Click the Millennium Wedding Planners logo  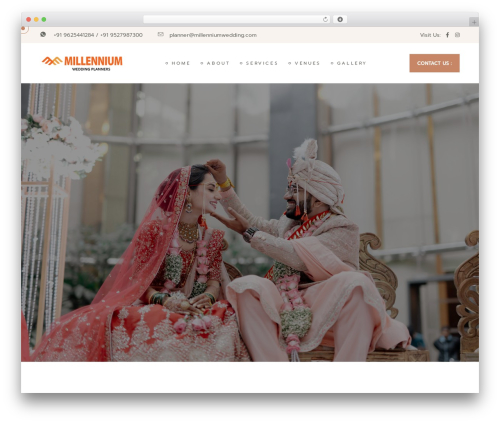82,63
